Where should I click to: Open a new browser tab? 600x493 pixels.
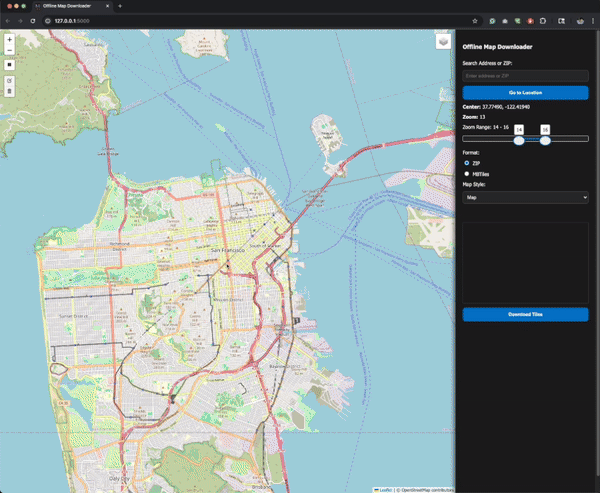[120, 6]
